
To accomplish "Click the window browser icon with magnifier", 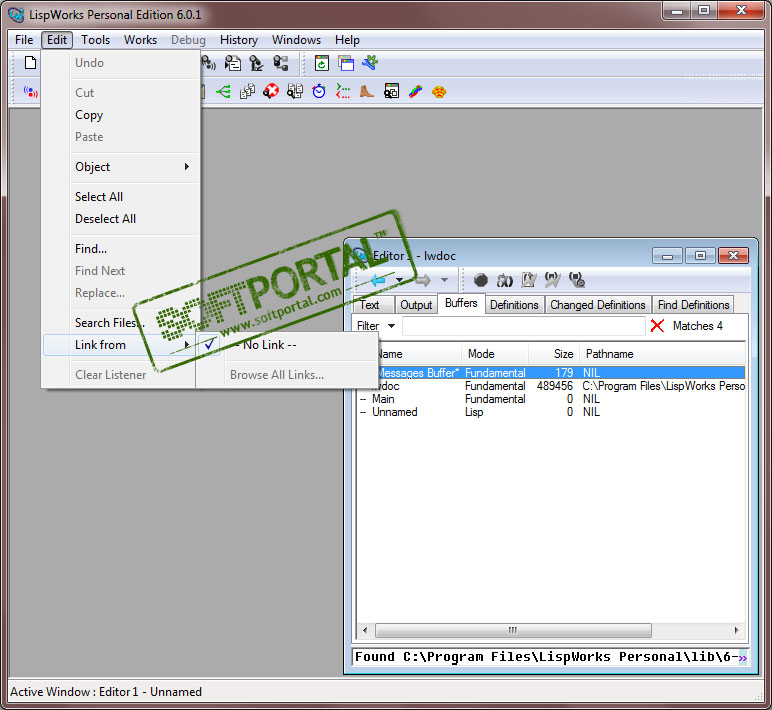I will tap(391, 91).
